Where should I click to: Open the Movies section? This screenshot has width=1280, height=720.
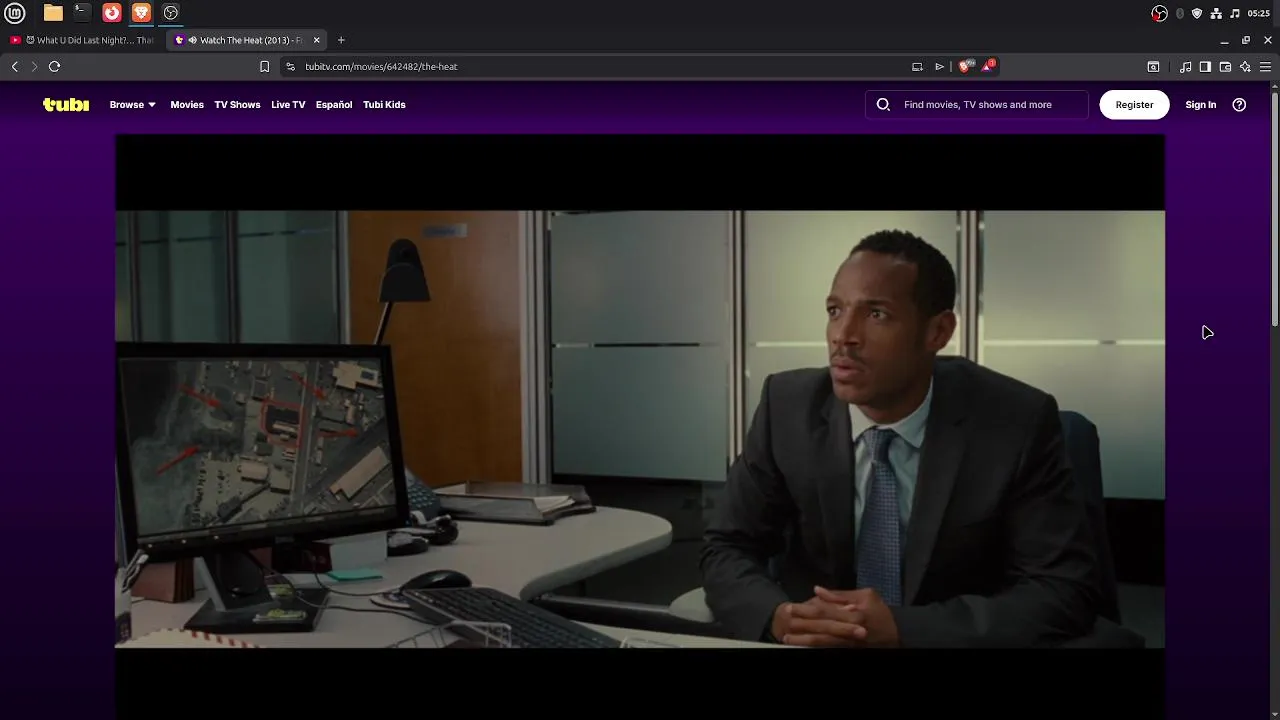[x=187, y=104]
